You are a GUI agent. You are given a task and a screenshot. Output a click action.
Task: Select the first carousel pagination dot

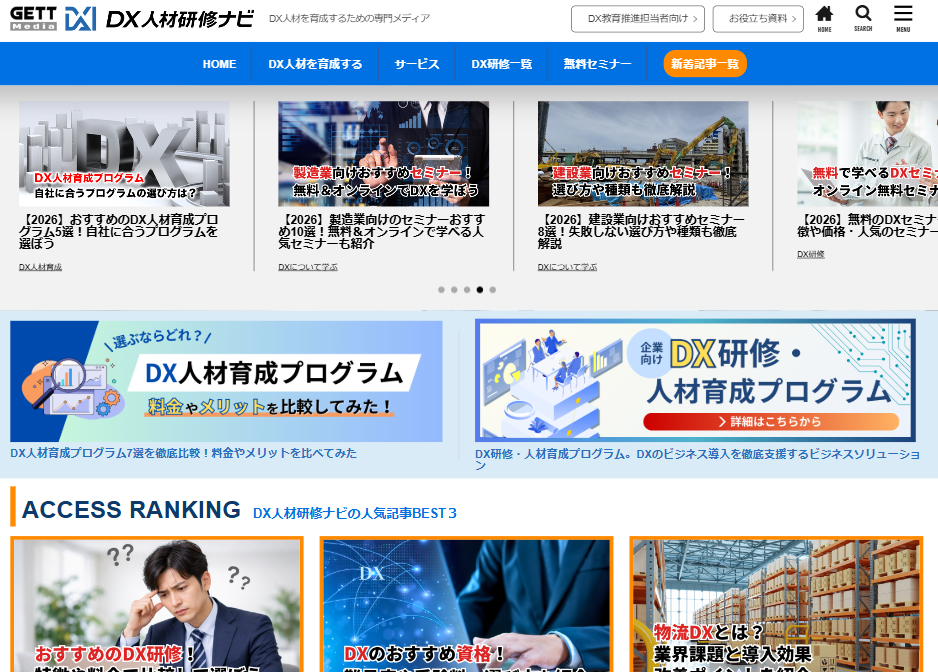pyautogui.click(x=441, y=290)
